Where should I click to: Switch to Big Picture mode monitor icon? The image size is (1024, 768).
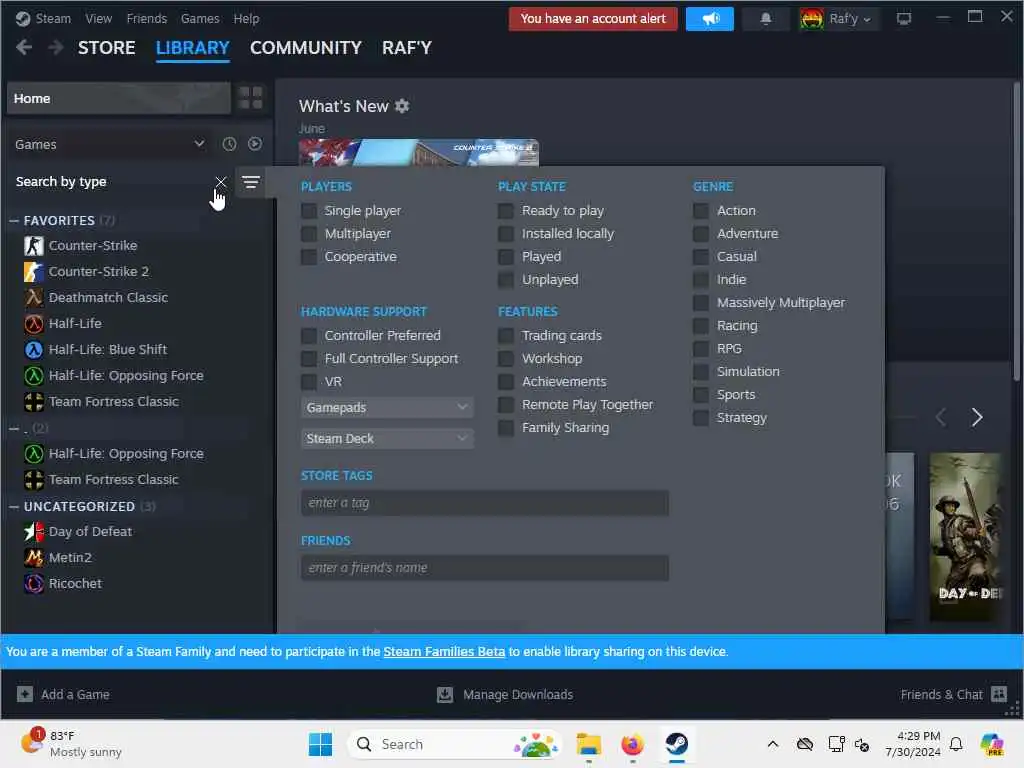[x=904, y=19]
